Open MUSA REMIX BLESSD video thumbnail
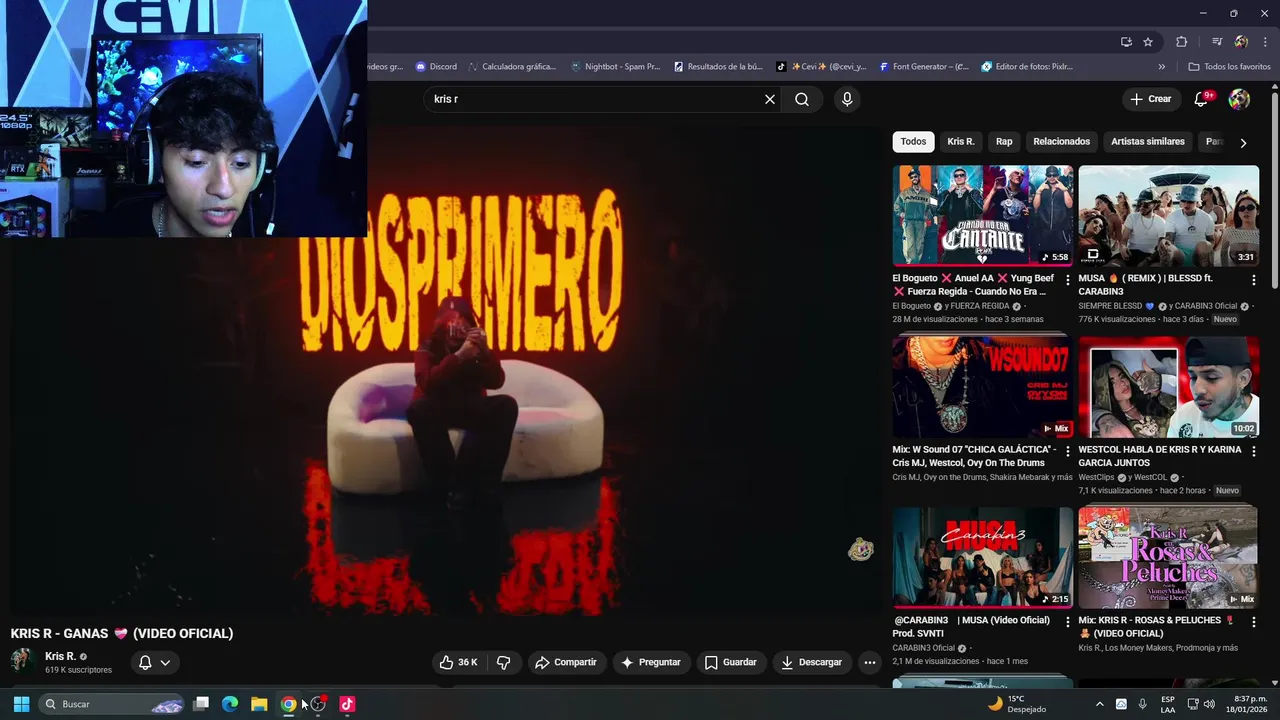 tap(1168, 215)
